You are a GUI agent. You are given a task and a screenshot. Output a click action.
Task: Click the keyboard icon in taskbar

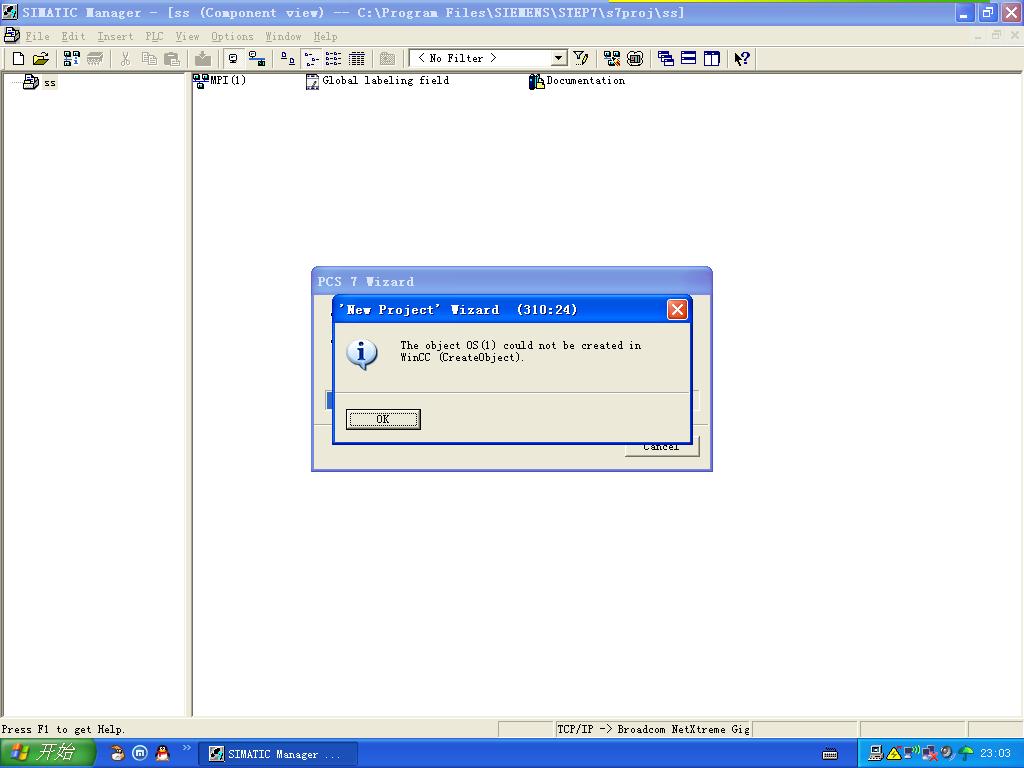830,754
